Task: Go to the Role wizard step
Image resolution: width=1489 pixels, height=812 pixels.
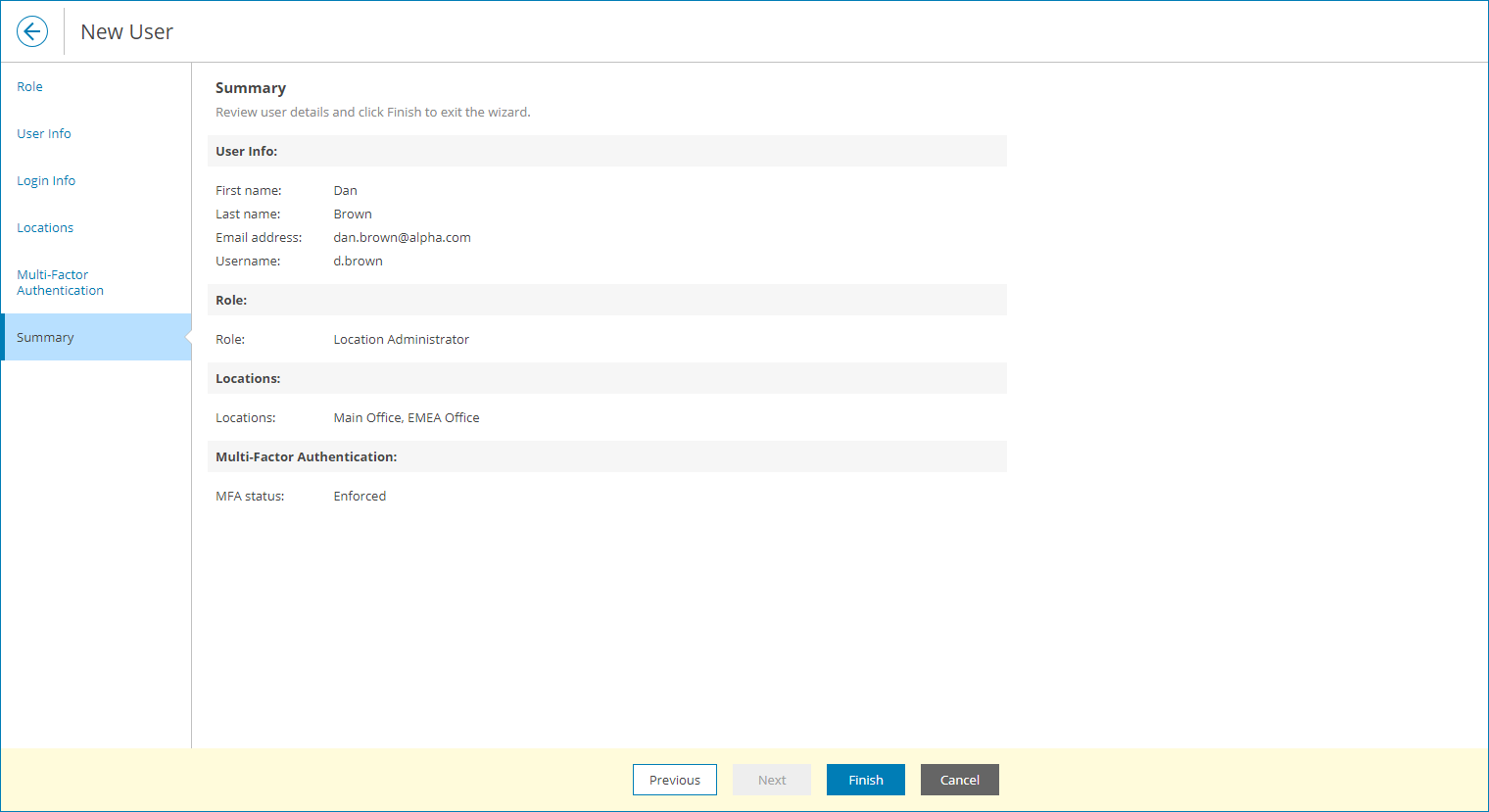Action: (x=29, y=87)
